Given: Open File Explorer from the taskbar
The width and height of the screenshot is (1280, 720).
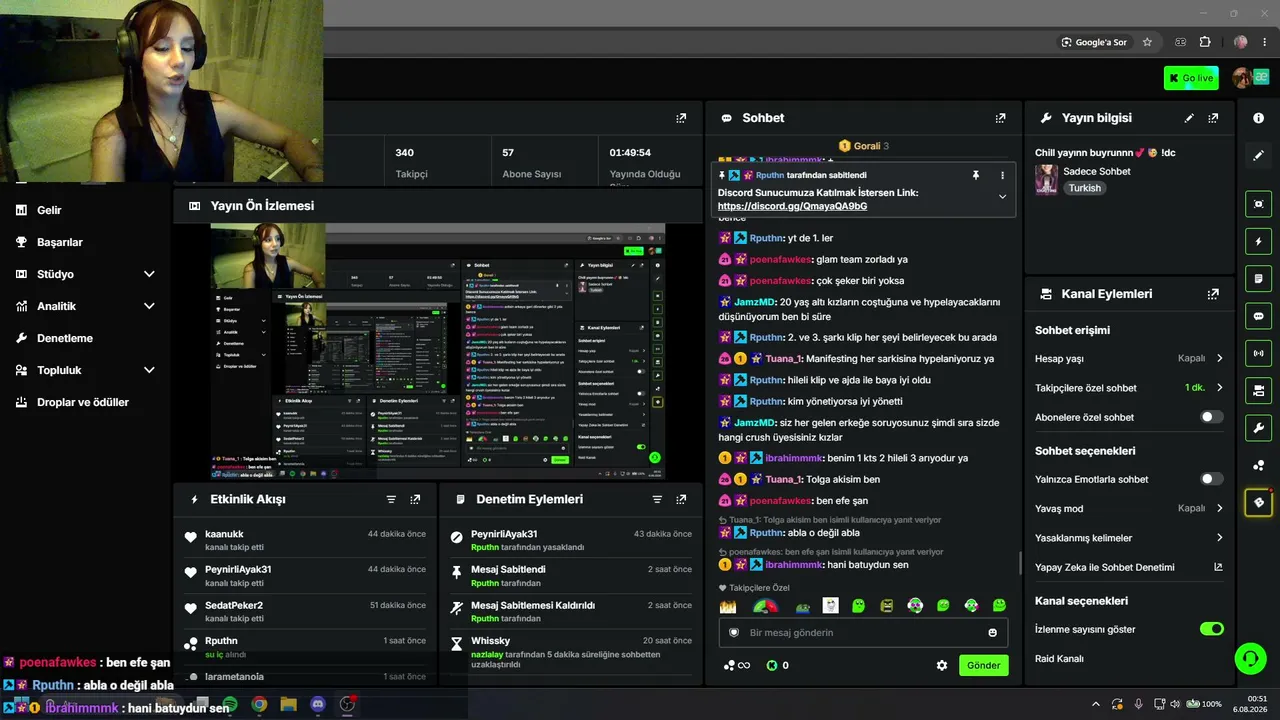Looking at the screenshot, I should tap(288, 704).
